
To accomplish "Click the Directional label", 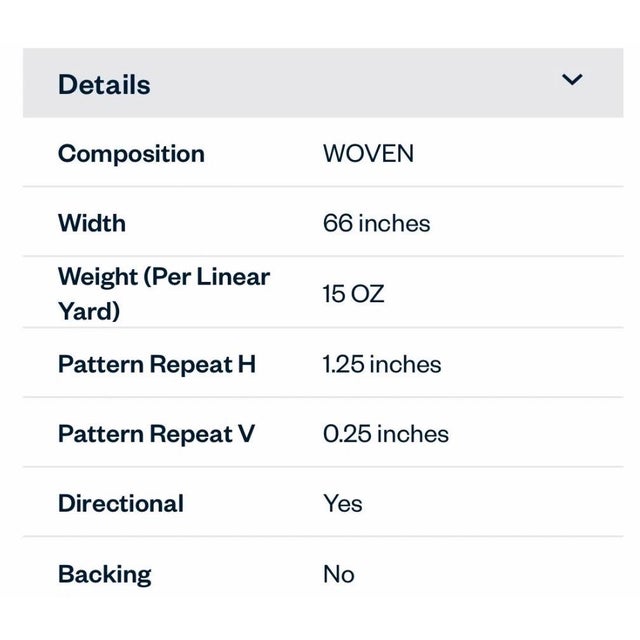I will point(121,504).
